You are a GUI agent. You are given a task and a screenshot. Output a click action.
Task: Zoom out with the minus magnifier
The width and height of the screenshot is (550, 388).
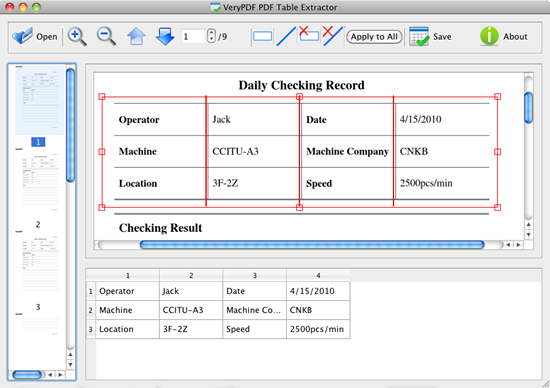tap(106, 36)
